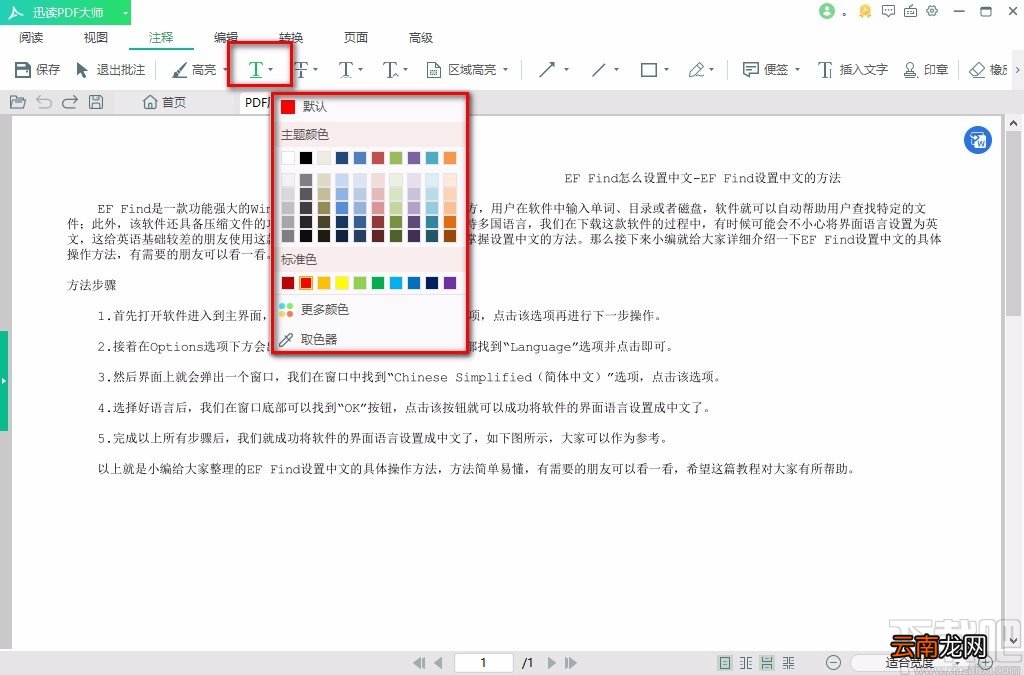This screenshot has width=1024, height=675.
Task: Click Exit Annotation (退出批注) tool
Action: [x=110, y=69]
